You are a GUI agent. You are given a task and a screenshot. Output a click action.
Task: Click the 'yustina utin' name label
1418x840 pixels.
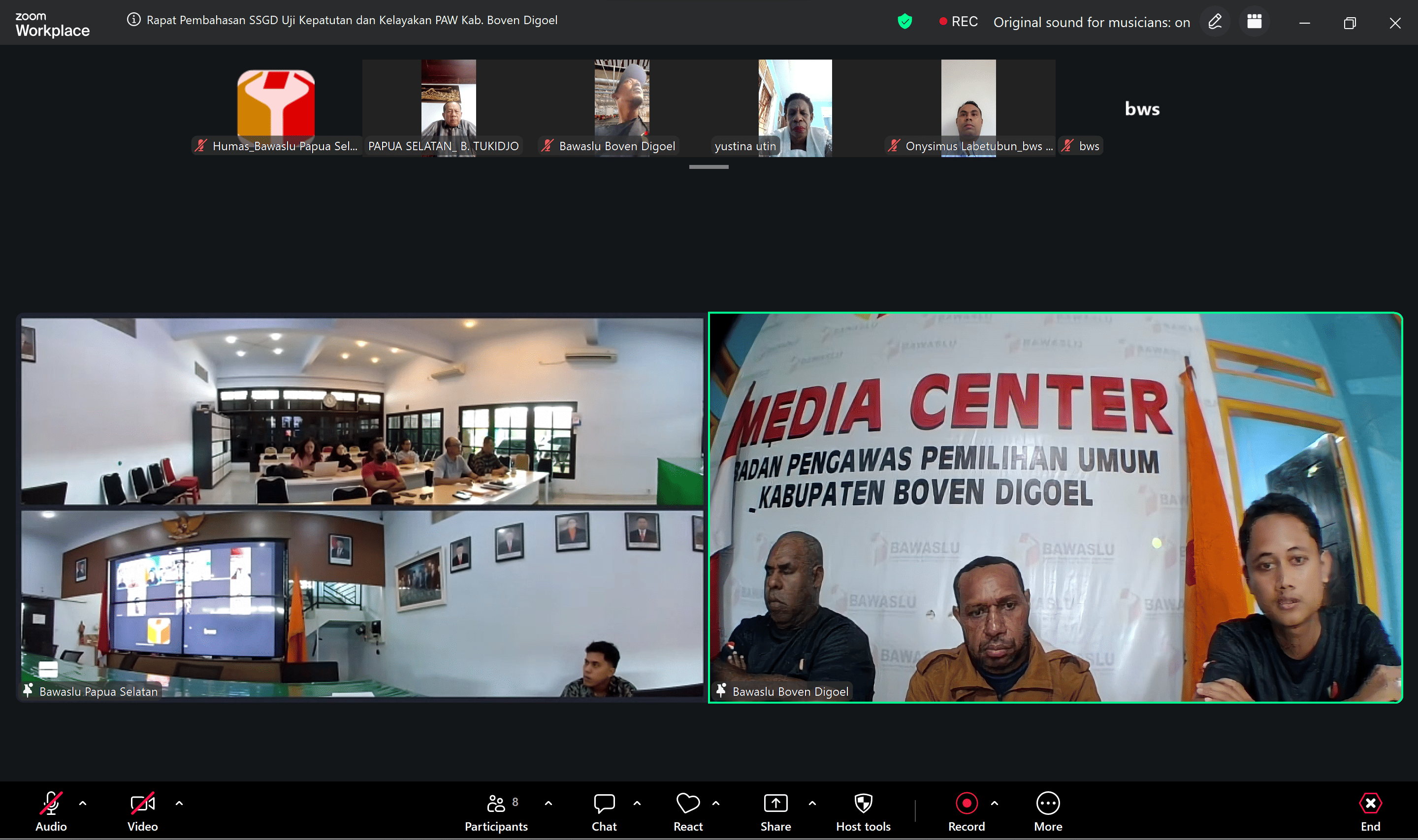pos(745,146)
